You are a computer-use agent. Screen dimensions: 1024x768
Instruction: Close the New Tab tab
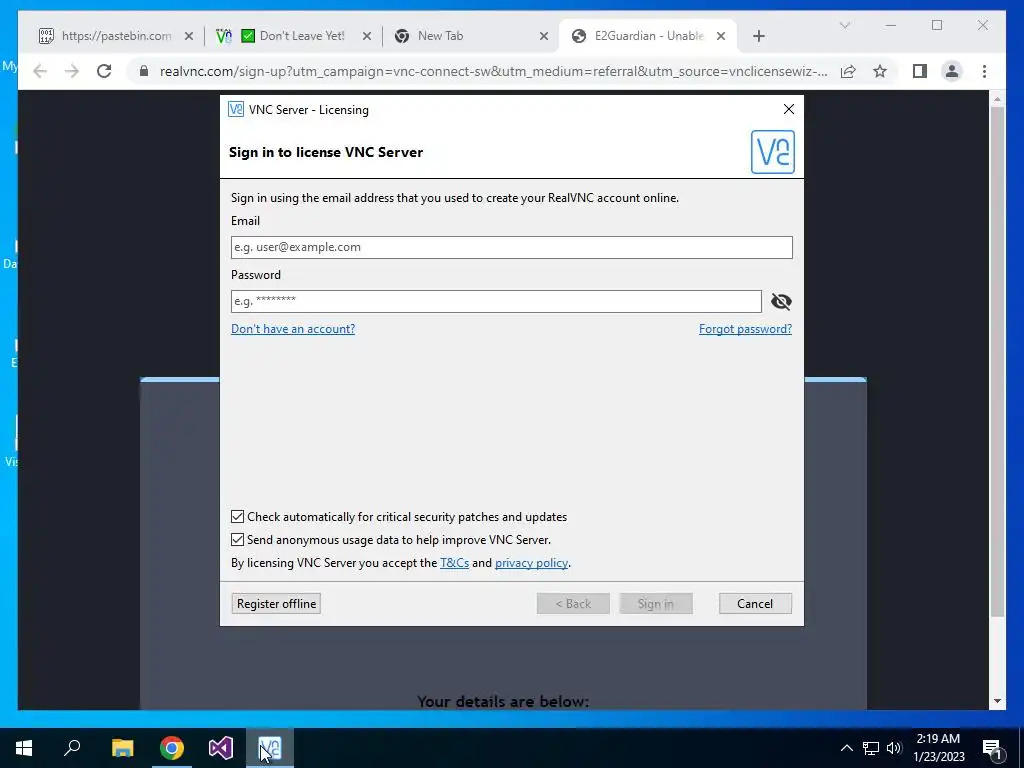click(x=544, y=36)
